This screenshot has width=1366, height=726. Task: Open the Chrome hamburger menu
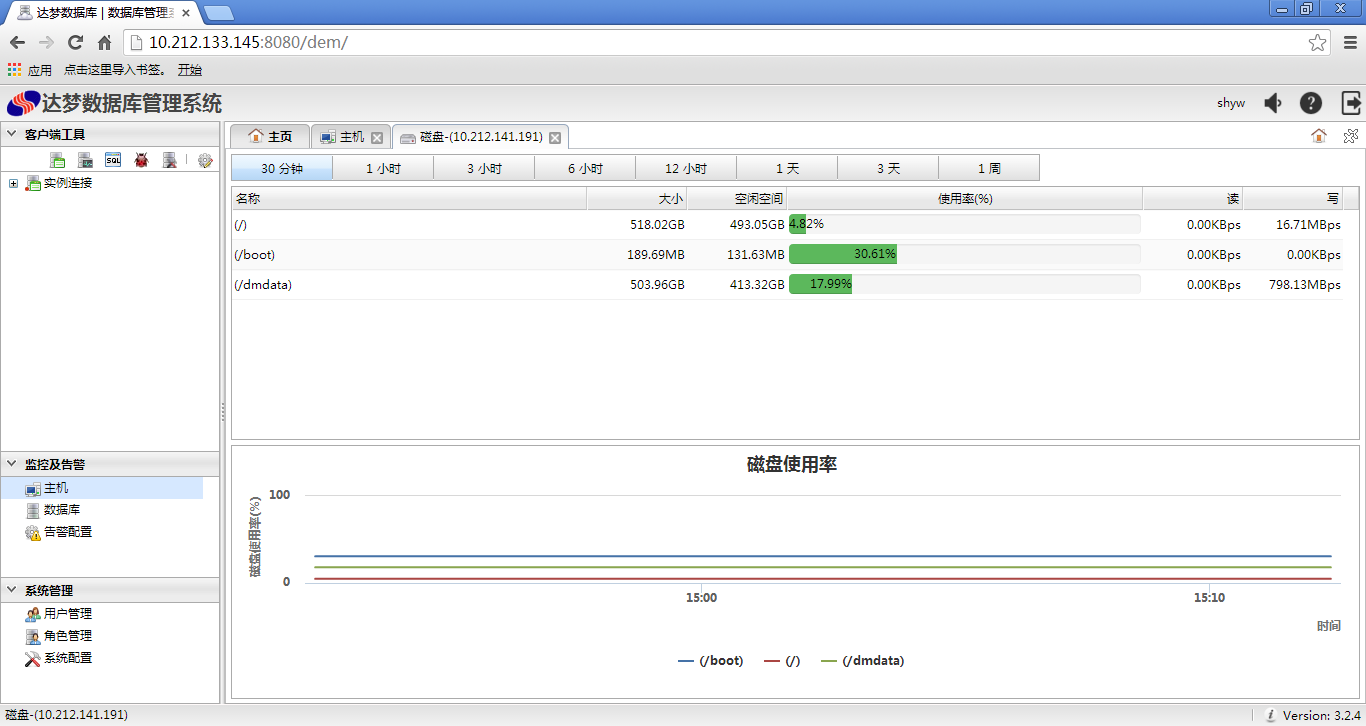(1350, 42)
